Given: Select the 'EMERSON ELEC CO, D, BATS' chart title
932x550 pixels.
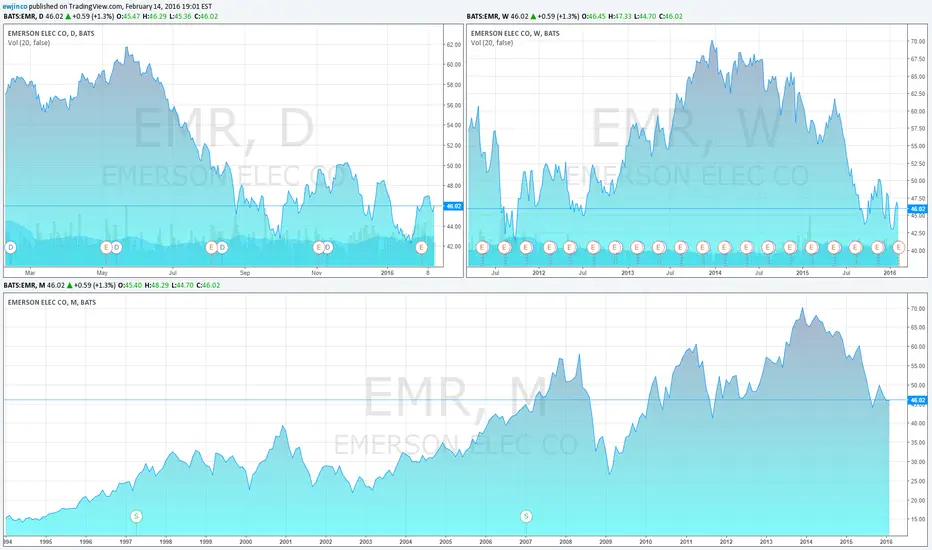Looking at the screenshot, I should coord(51,33).
